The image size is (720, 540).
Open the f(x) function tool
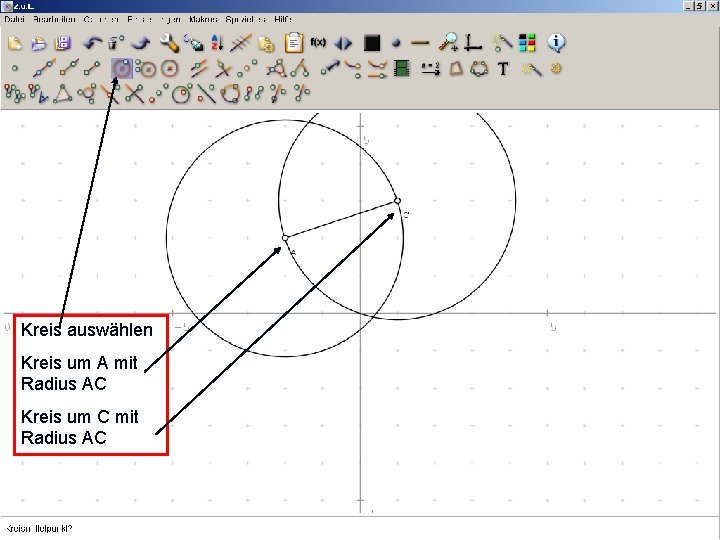point(318,42)
